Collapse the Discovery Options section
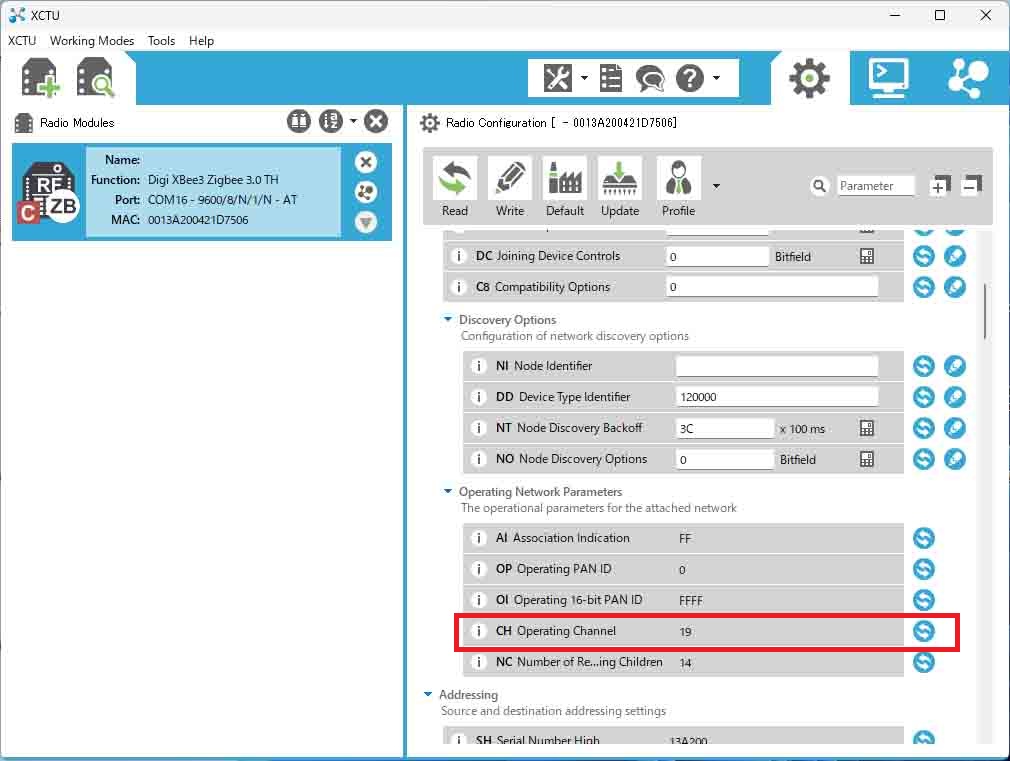 click(x=448, y=320)
